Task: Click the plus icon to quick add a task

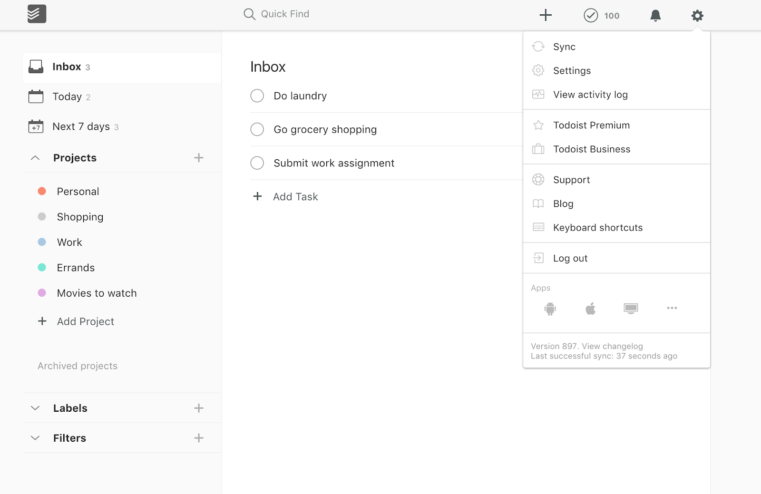Action: (546, 15)
